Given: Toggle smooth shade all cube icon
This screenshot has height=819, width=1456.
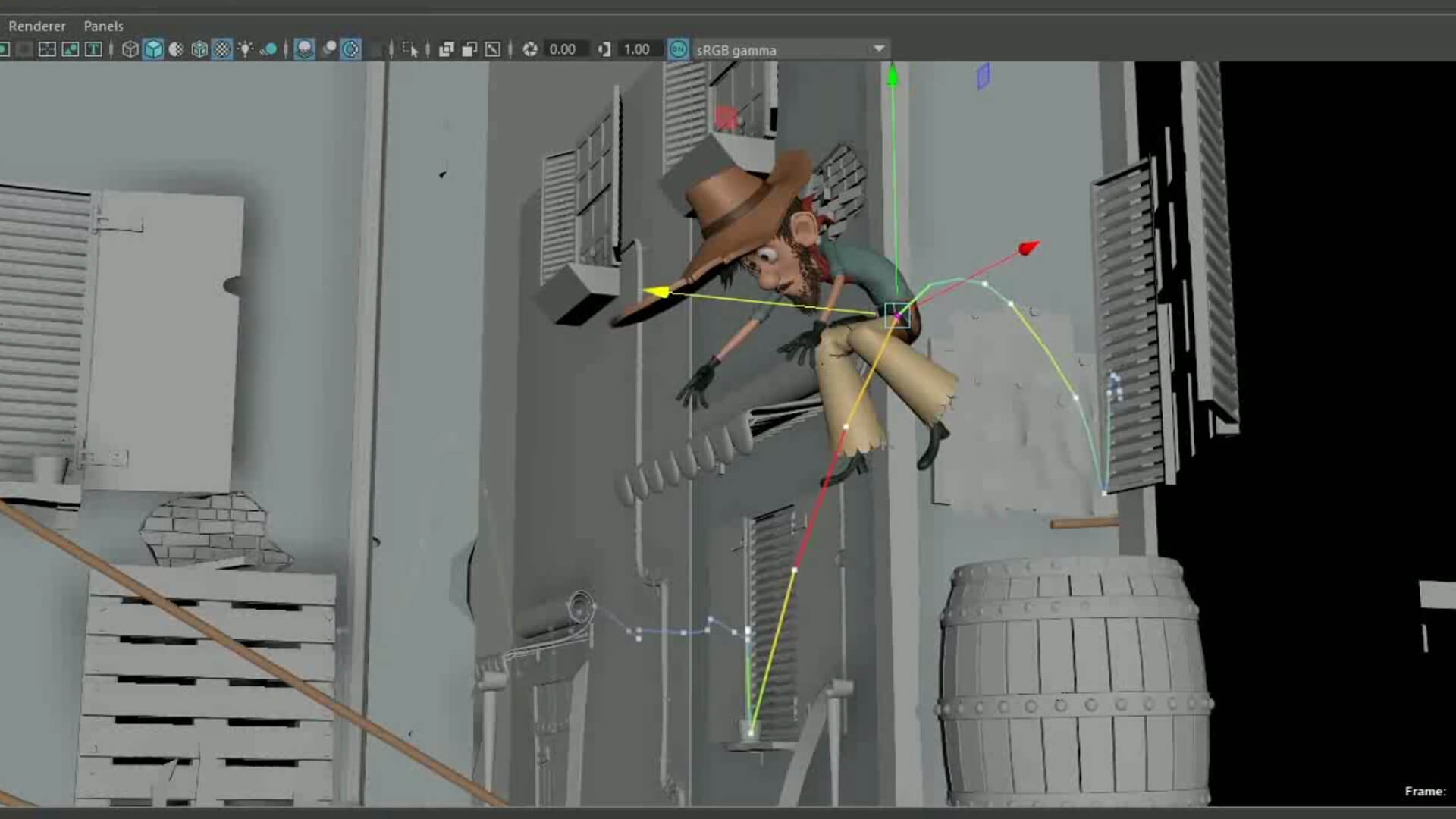Looking at the screenshot, I should (x=153, y=49).
